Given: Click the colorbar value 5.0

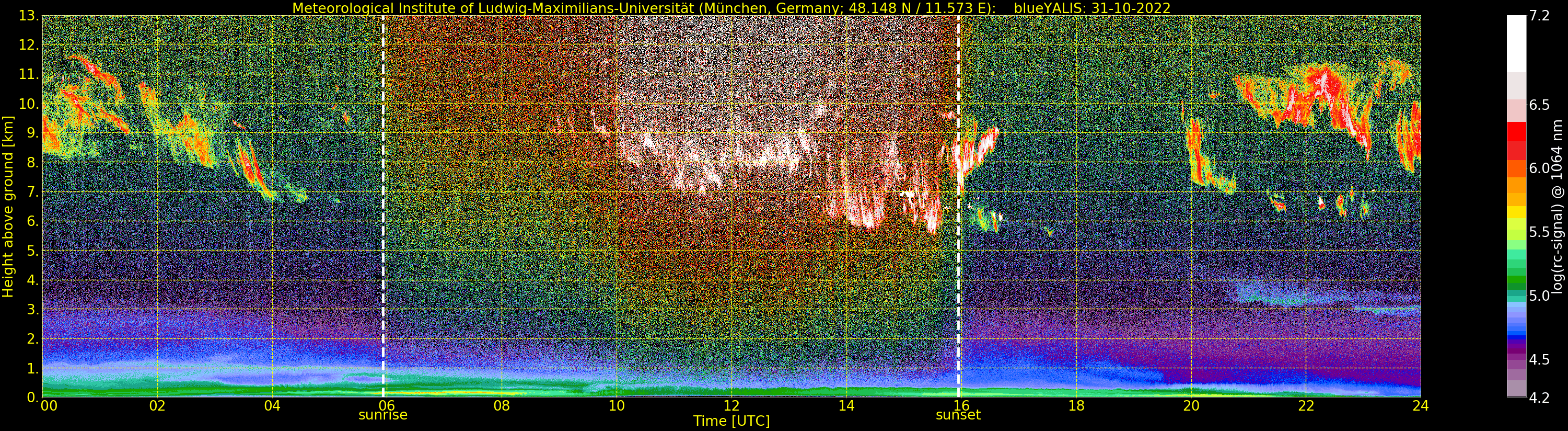Looking at the screenshot, I should [1539, 296].
